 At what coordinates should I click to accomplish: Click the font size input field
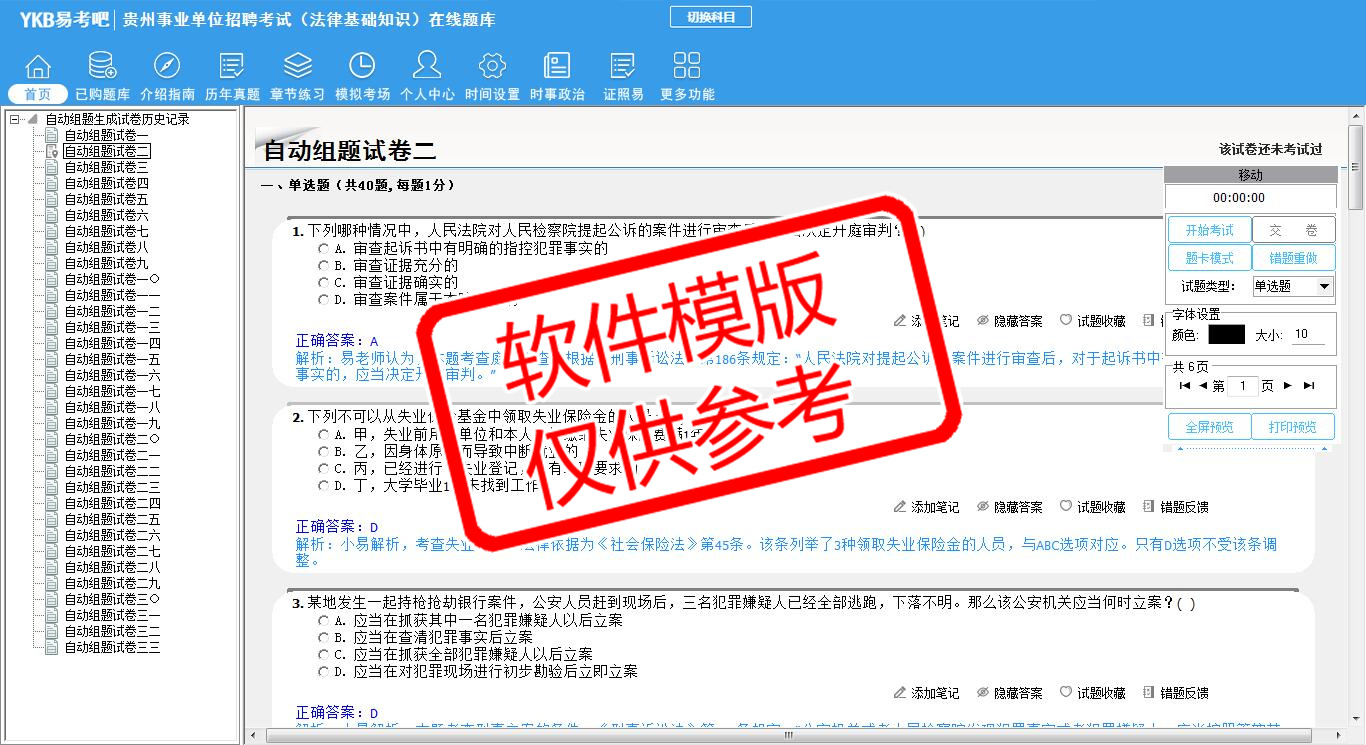tap(1307, 335)
